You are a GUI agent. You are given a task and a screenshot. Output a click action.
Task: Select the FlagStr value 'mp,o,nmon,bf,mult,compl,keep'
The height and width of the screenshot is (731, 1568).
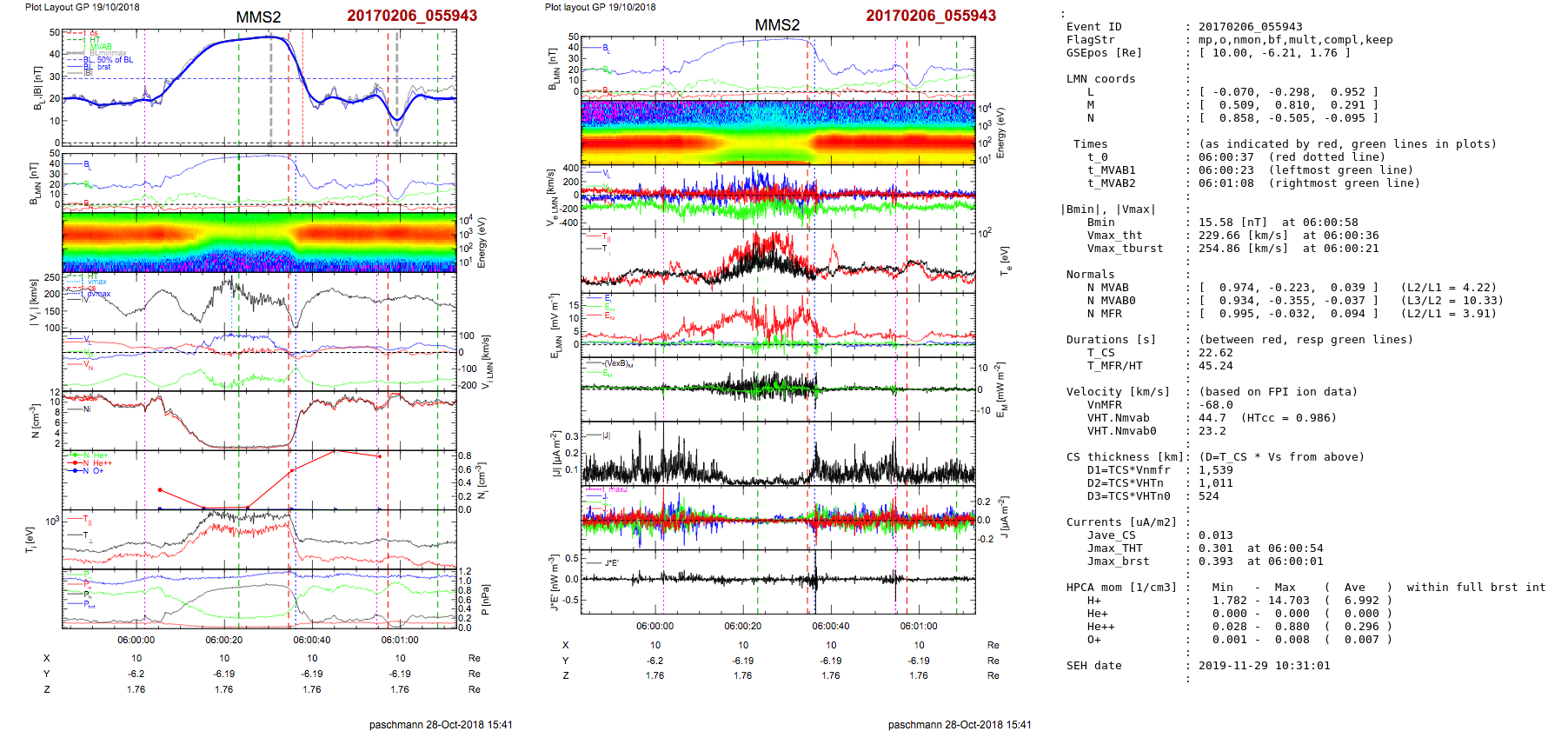(1295, 40)
